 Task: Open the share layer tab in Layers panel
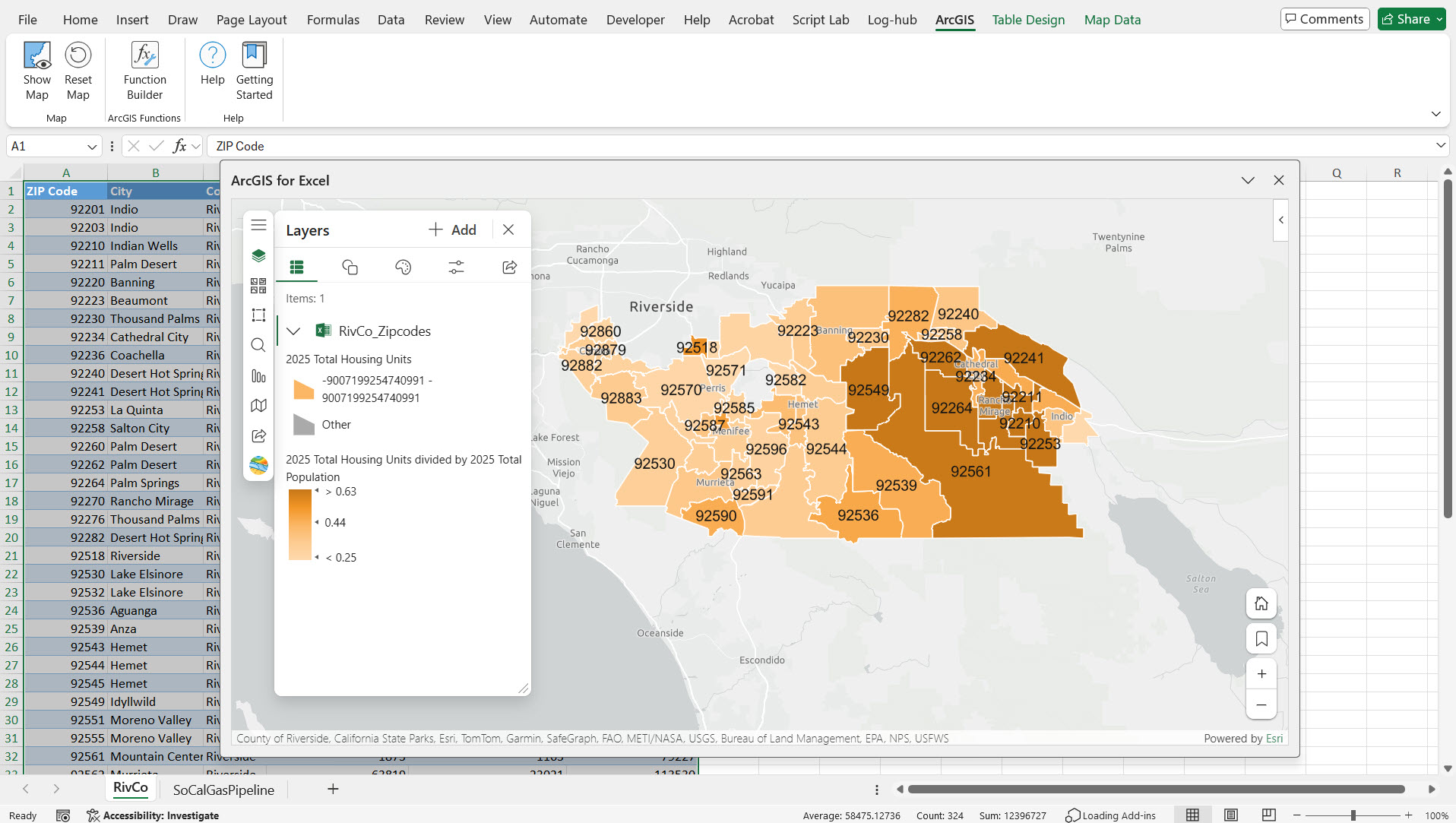pyautogui.click(x=509, y=267)
